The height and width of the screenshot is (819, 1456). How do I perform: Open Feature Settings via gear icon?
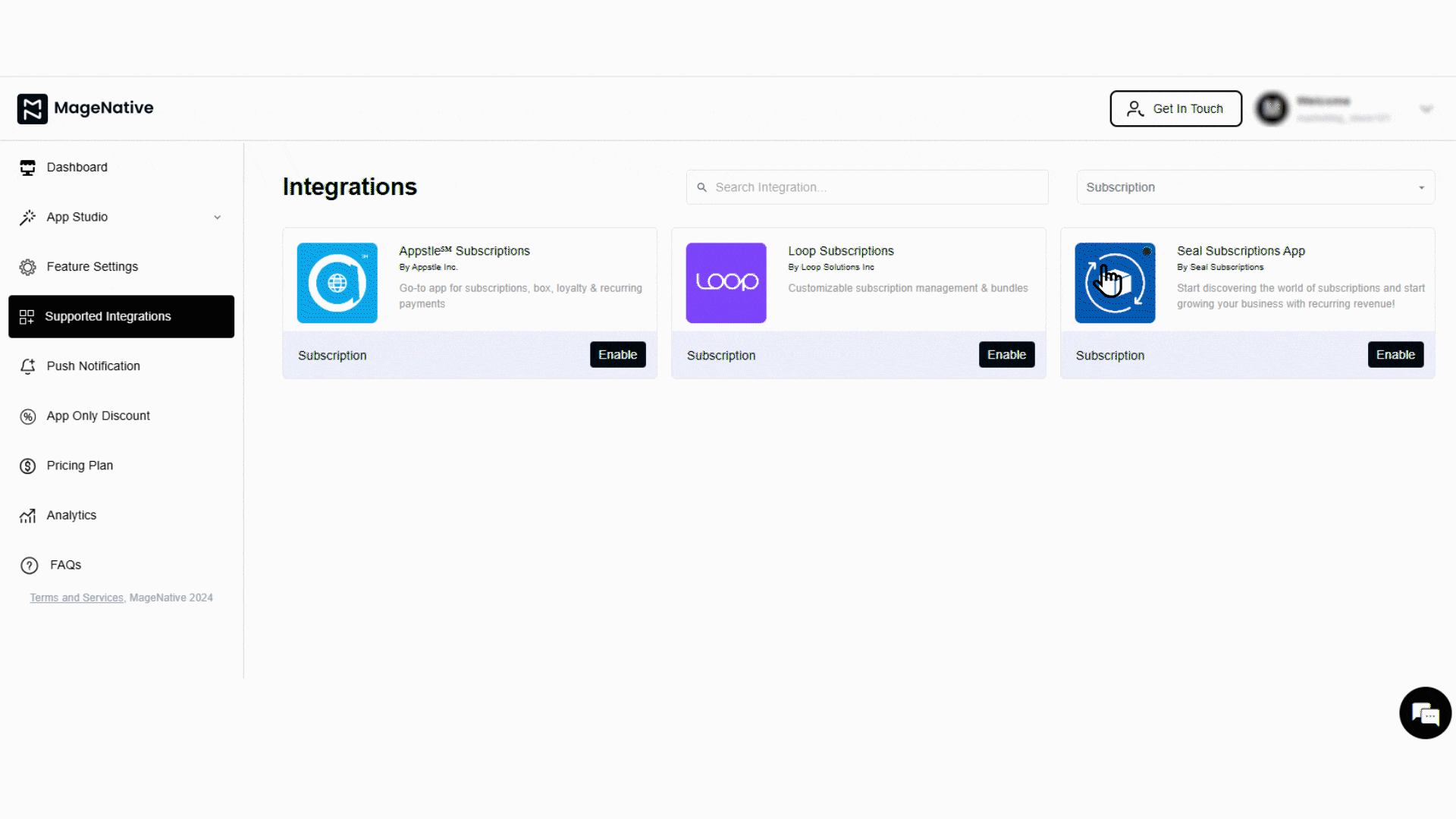click(27, 266)
